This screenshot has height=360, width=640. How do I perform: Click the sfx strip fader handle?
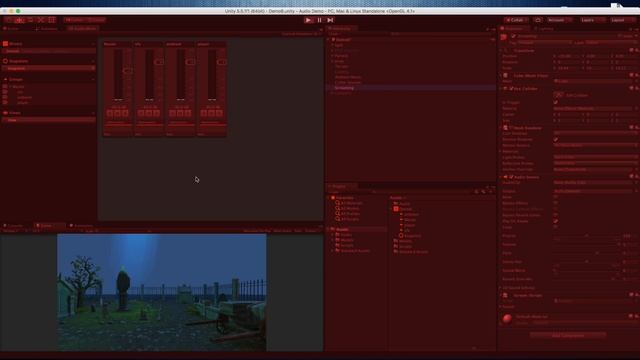(159, 62)
